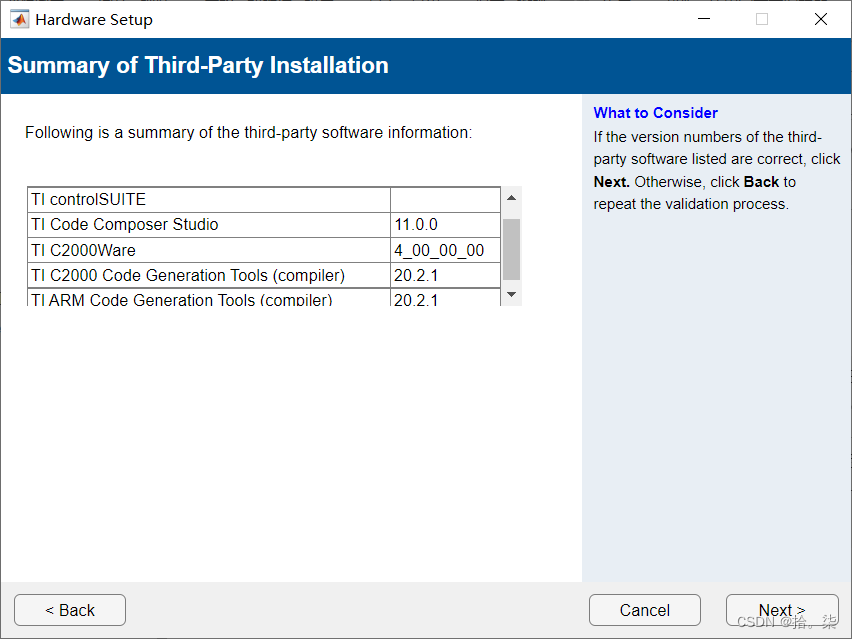Click the table's vertical scrollbar thumb
852x639 pixels.
[x=511, y=249]
